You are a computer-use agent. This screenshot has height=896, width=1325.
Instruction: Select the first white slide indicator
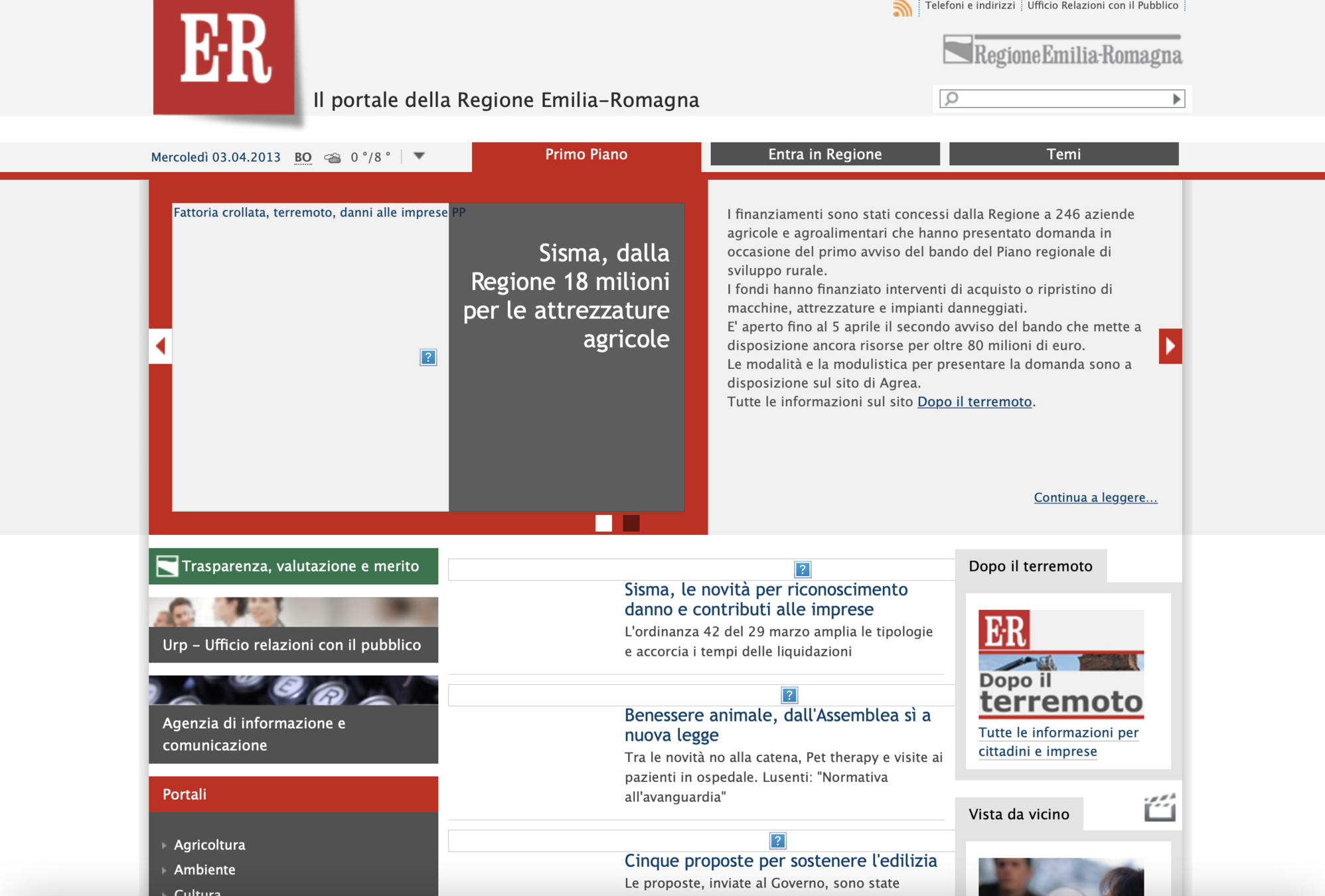[603, 523]
